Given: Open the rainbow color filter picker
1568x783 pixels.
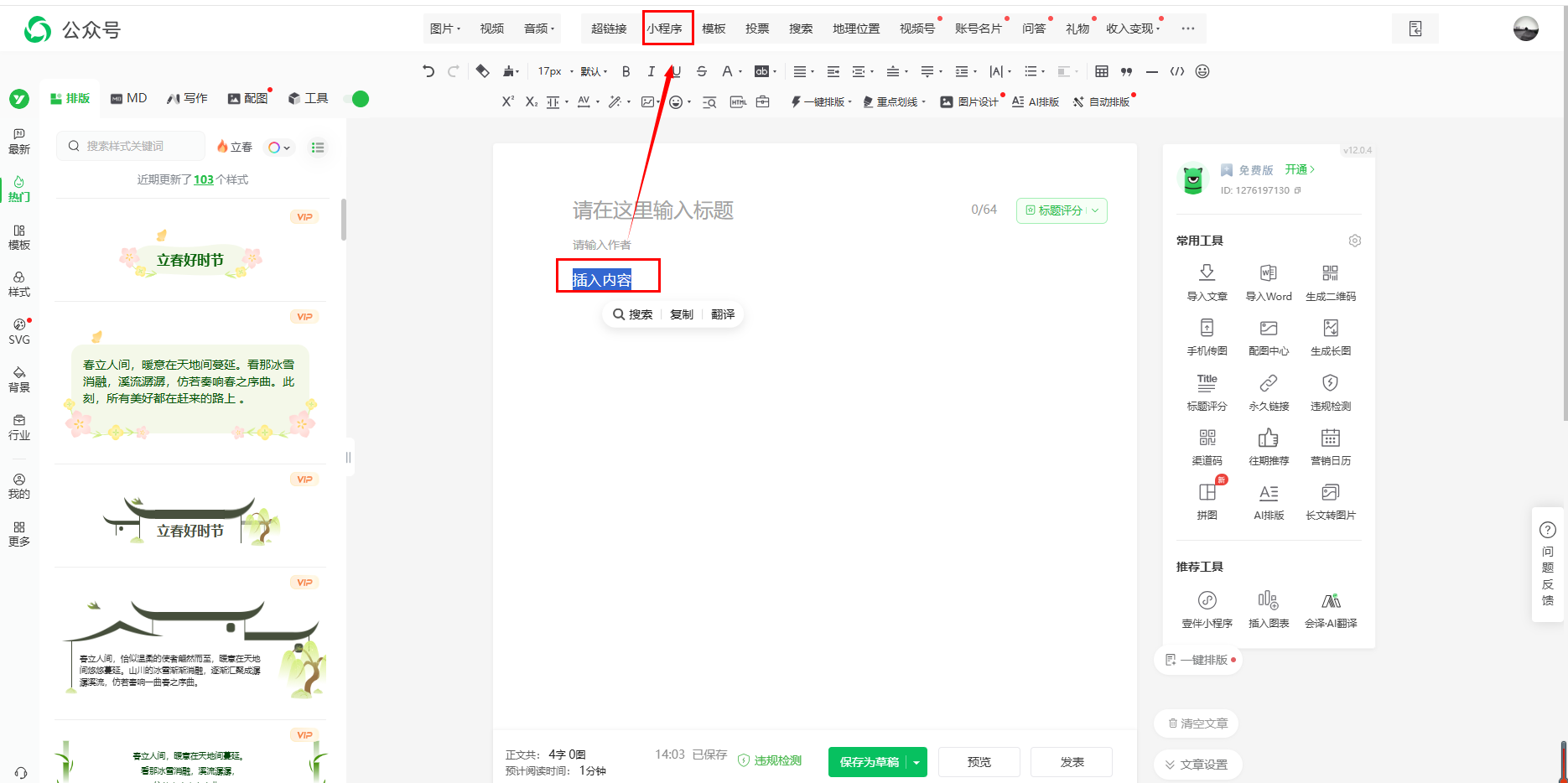Looking at the screenshot, I should pos(279,148).
